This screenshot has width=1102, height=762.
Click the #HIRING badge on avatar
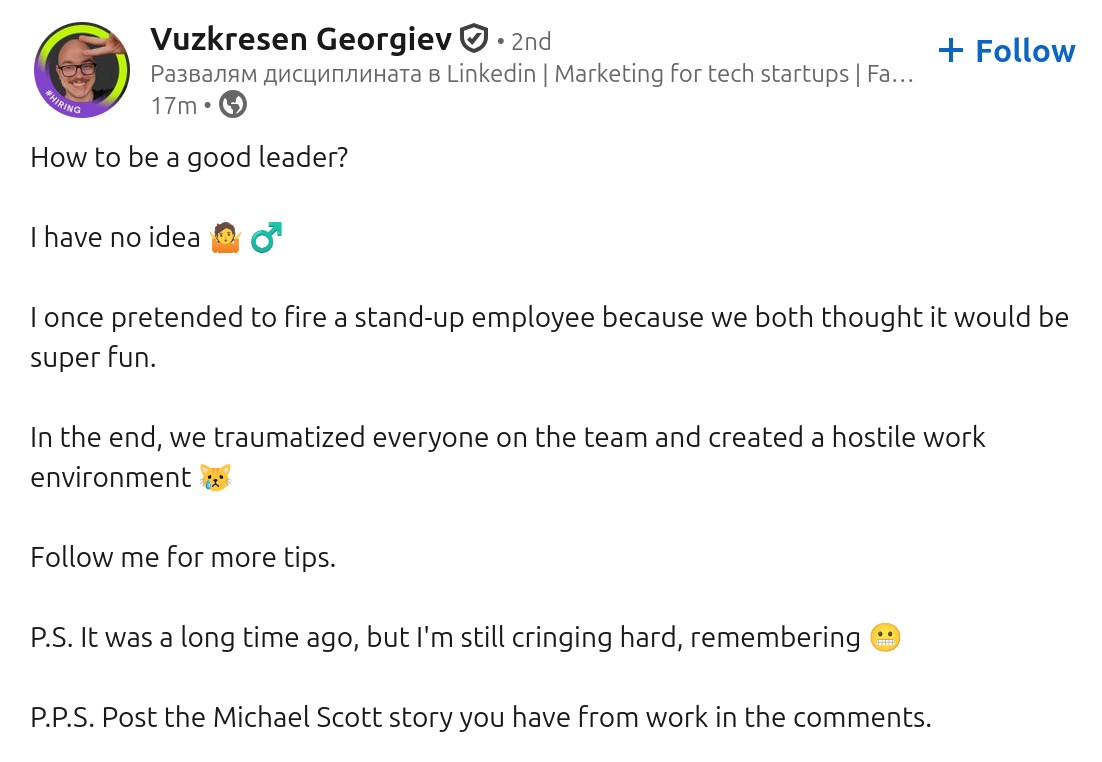(x=64, y=105)
